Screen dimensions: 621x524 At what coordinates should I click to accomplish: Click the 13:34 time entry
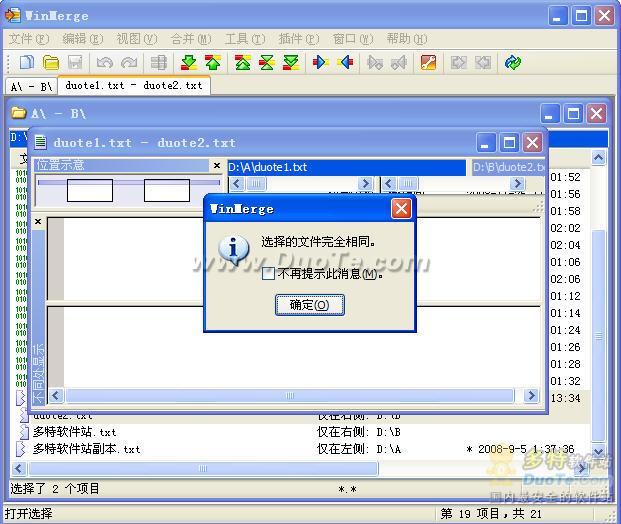pos(565,398)
